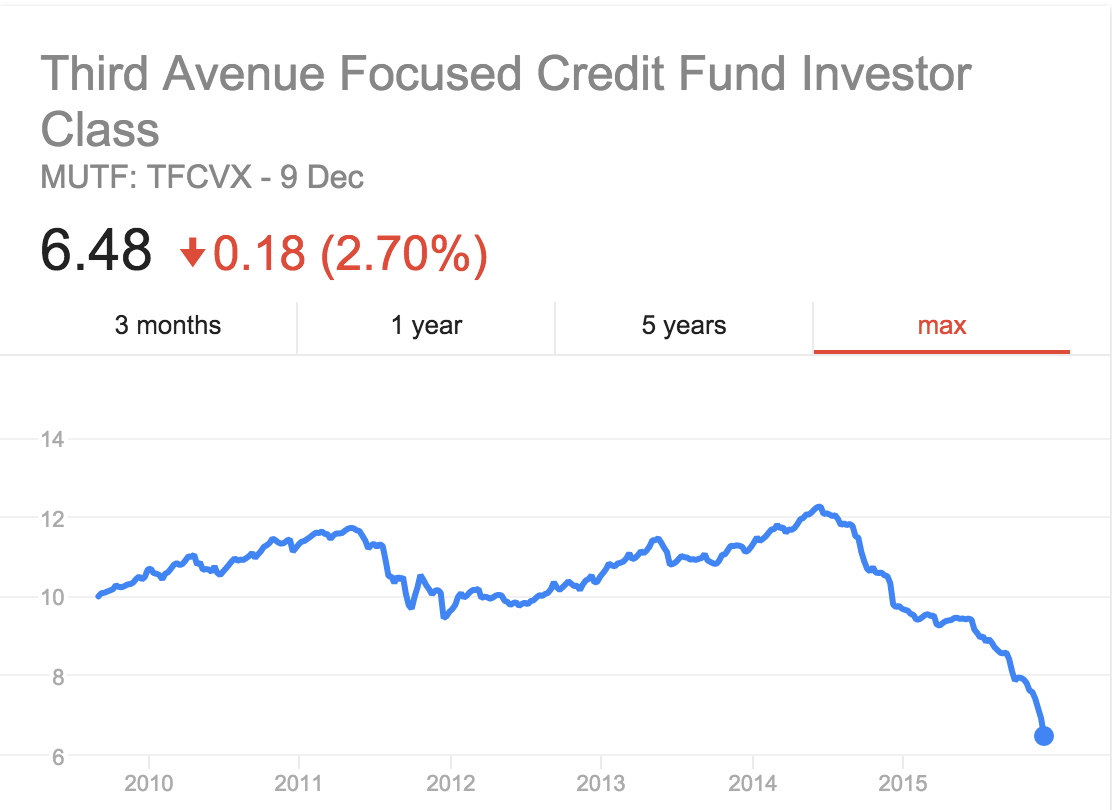Click the 2010 x-axis label
Viewport: 1112px width, 810px height.
149,782
